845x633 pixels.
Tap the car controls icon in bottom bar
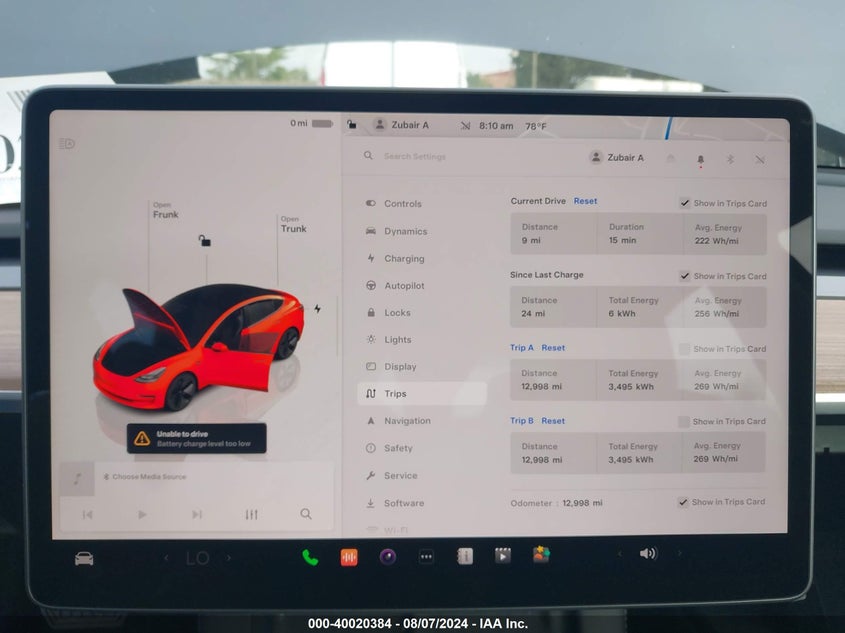click(x=84, y=558)
